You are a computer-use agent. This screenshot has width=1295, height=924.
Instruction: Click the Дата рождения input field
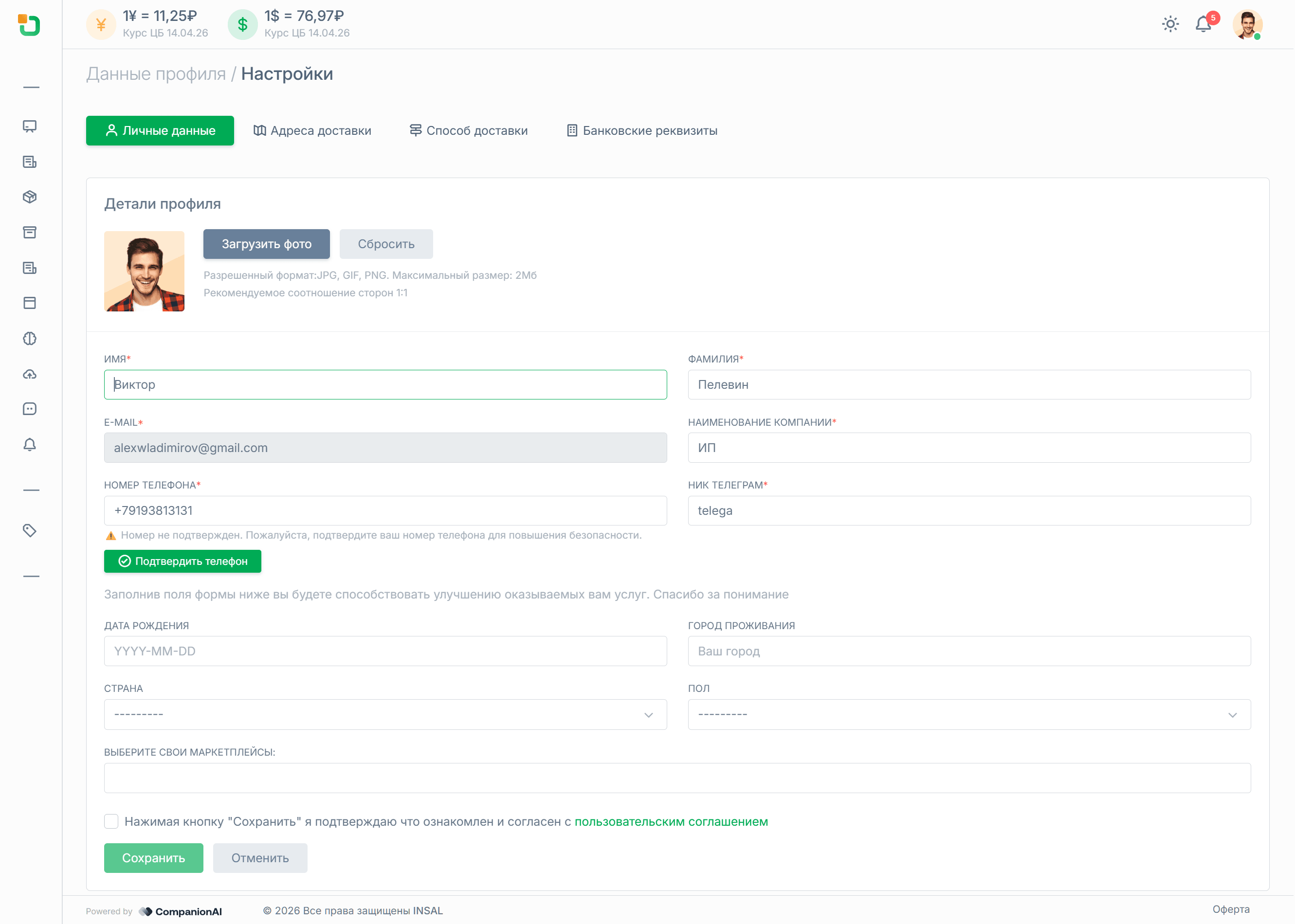pyautogui.click(x=385, y=652)
